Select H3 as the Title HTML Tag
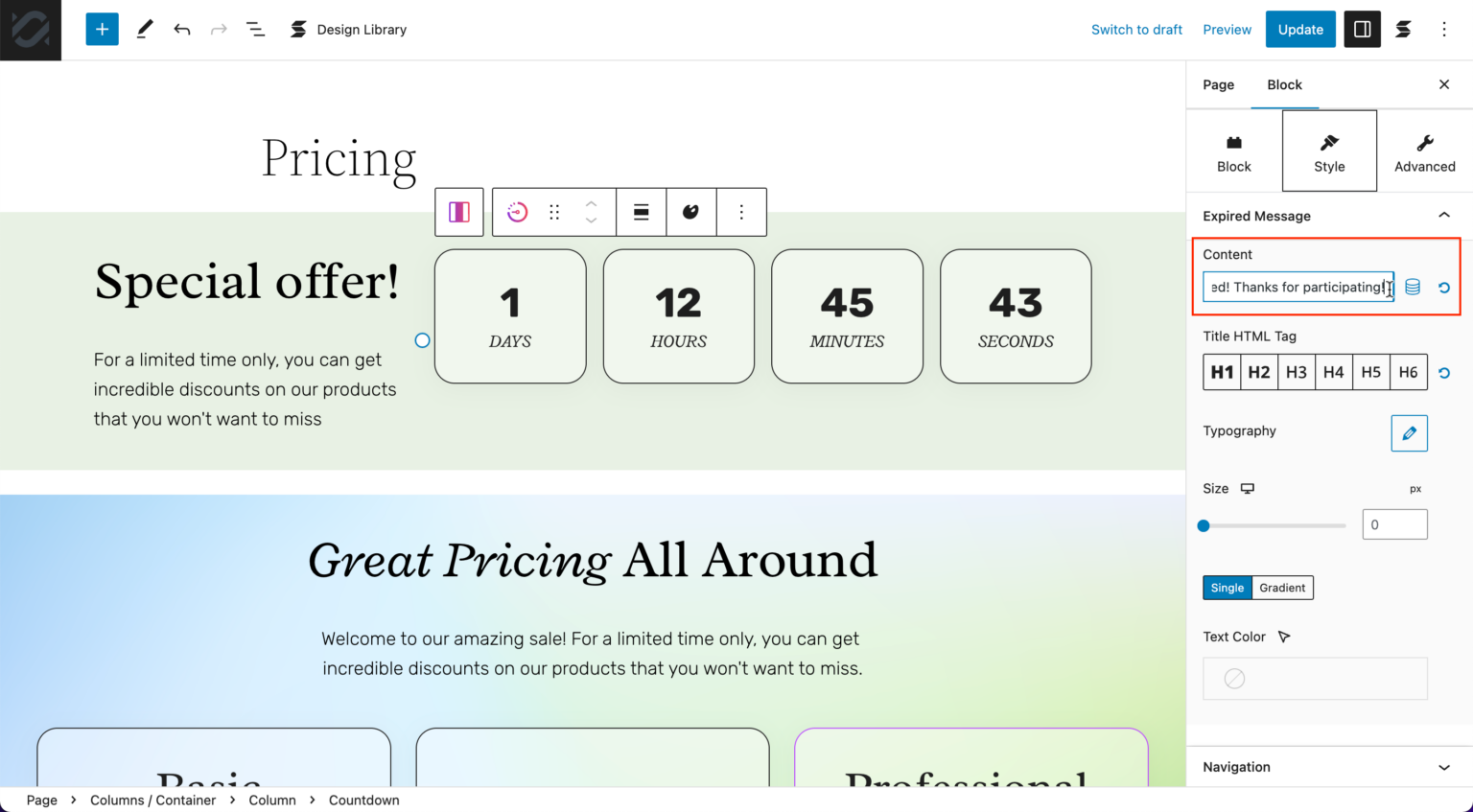 click(x=1297, y=372)
